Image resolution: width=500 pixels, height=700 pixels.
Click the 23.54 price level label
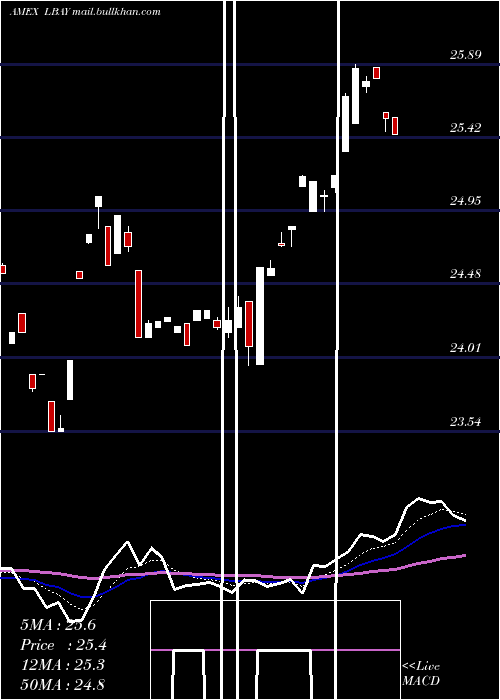(466, 421)
